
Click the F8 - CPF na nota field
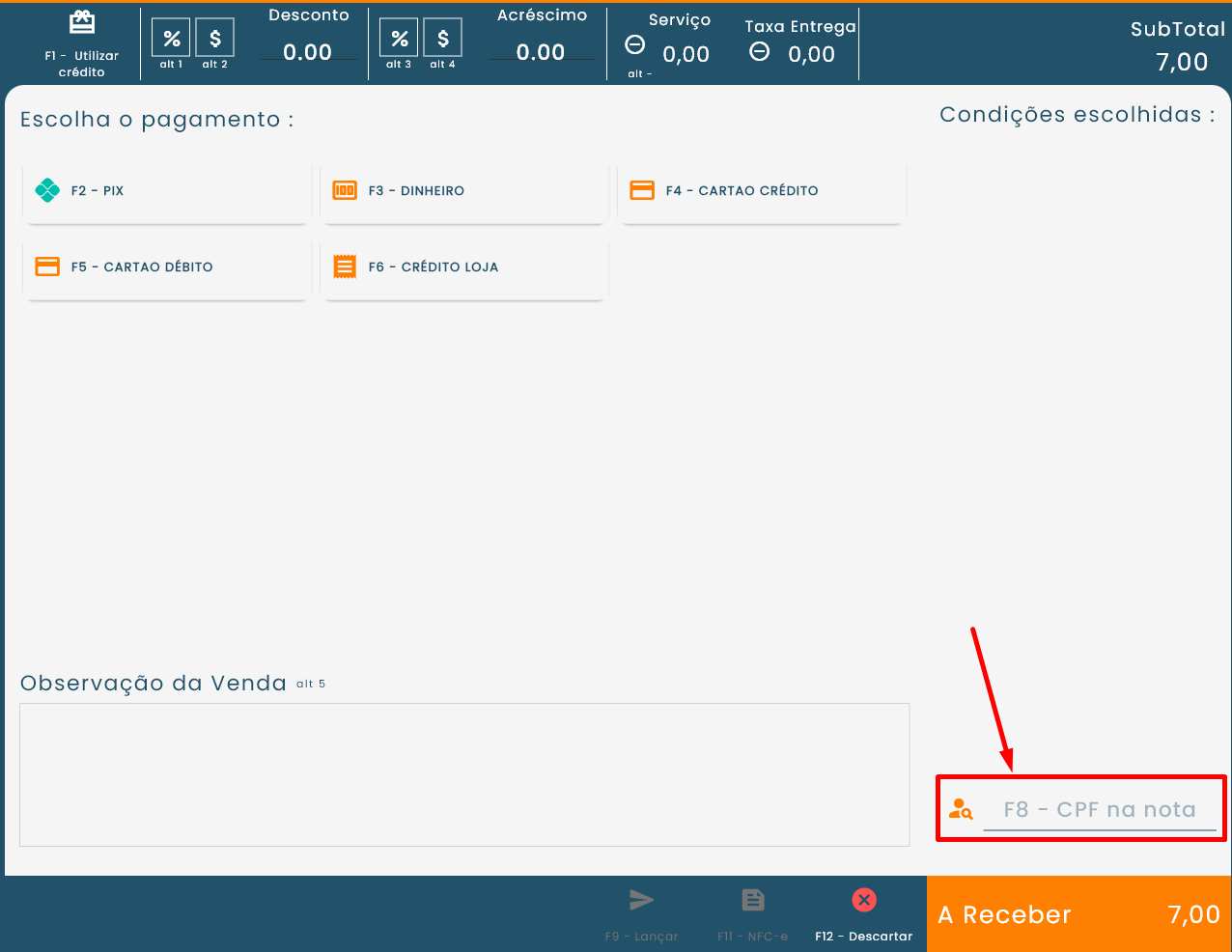coord(1100,810)
